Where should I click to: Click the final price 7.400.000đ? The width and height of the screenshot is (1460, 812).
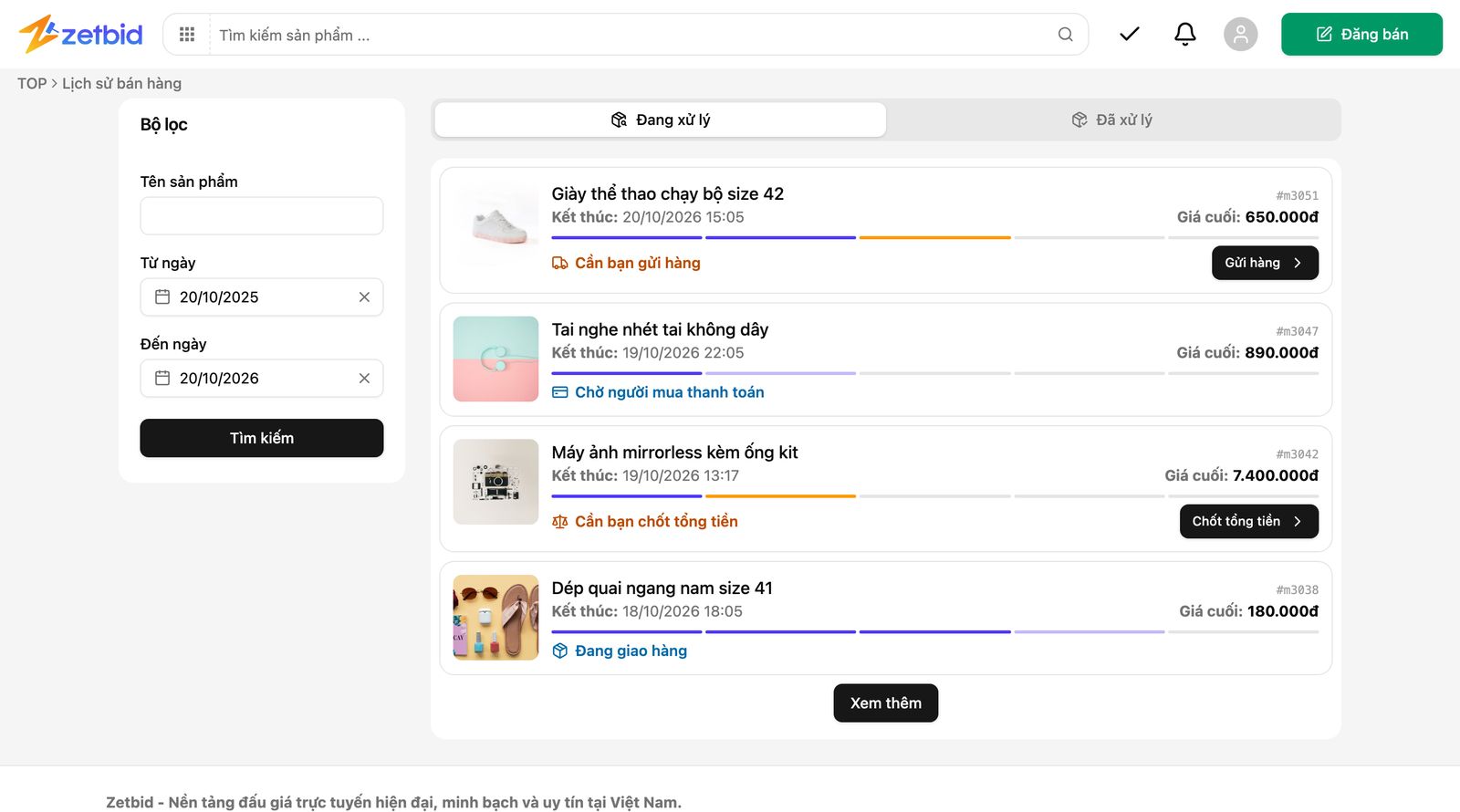1276,475
